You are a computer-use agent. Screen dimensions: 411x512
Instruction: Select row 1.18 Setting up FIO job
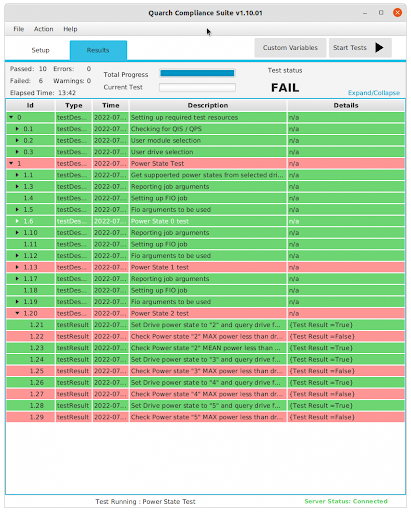pos(205,290)
